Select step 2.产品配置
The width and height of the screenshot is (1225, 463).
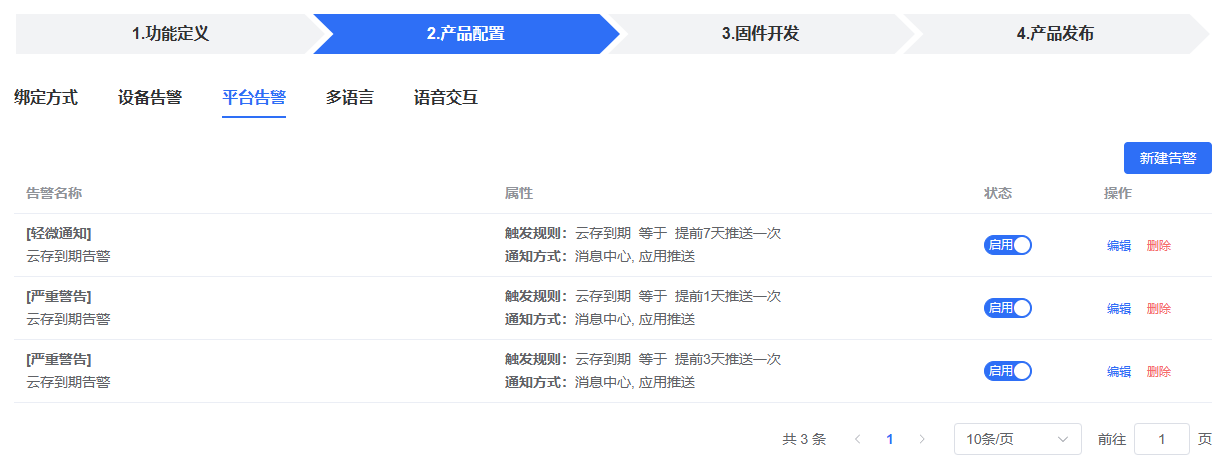click(x=466, y=34)
